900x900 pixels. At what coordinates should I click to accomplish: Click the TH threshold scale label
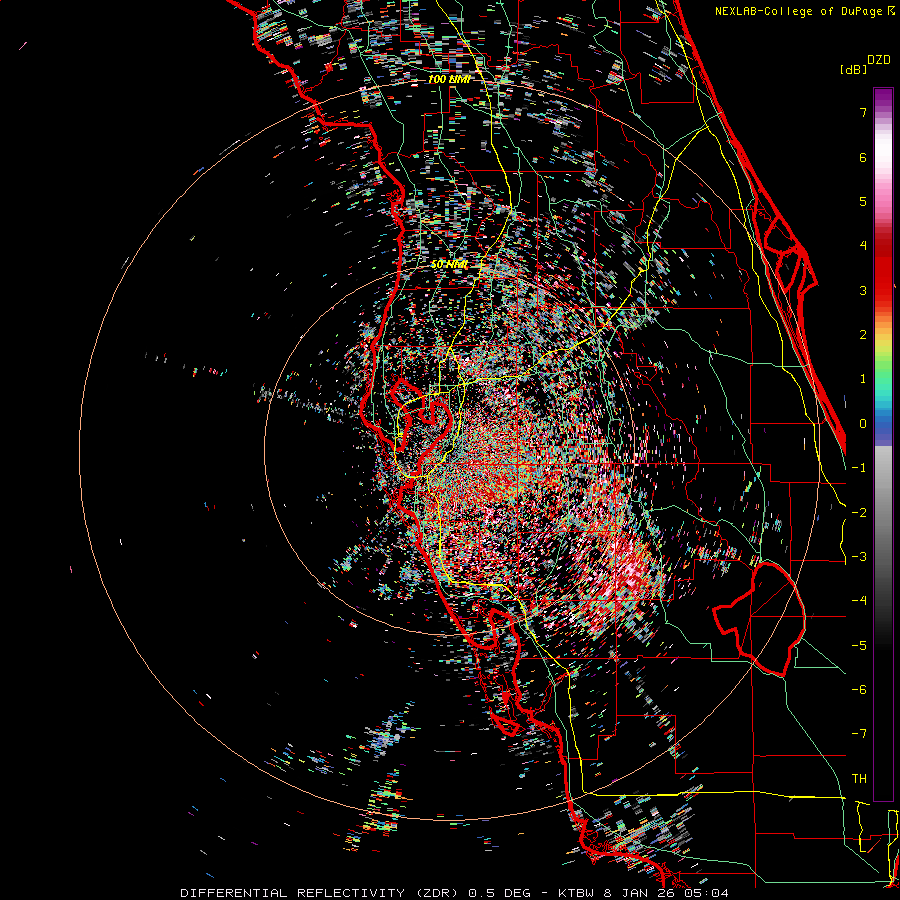pos(859,779)
